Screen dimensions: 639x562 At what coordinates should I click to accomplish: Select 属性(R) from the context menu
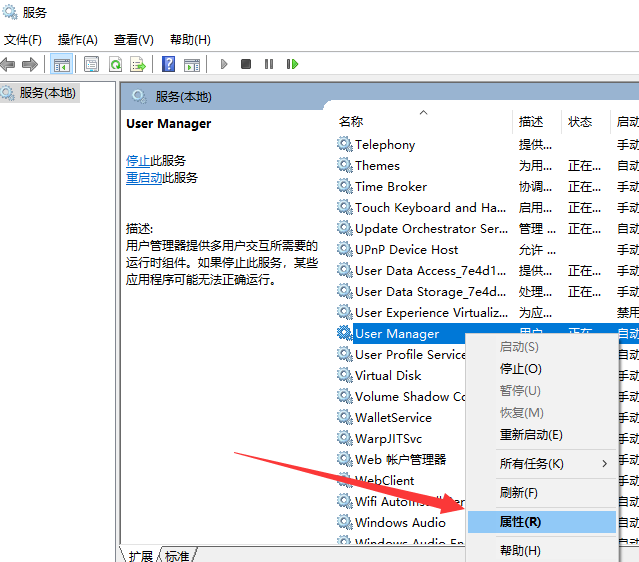521,522
